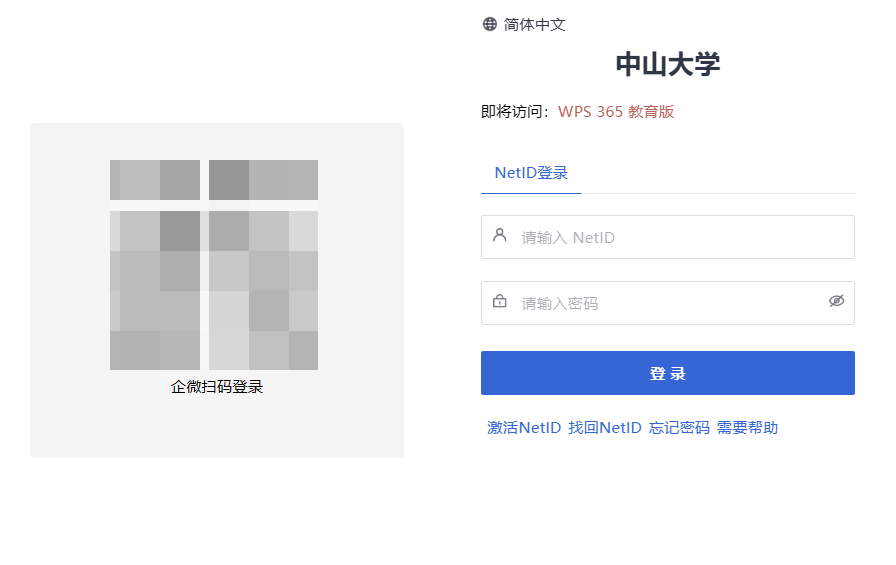Click the 企微扫码登录 label
Viewport: 896px width, 565px height.
pyautogui.click(x=217, y=387)
